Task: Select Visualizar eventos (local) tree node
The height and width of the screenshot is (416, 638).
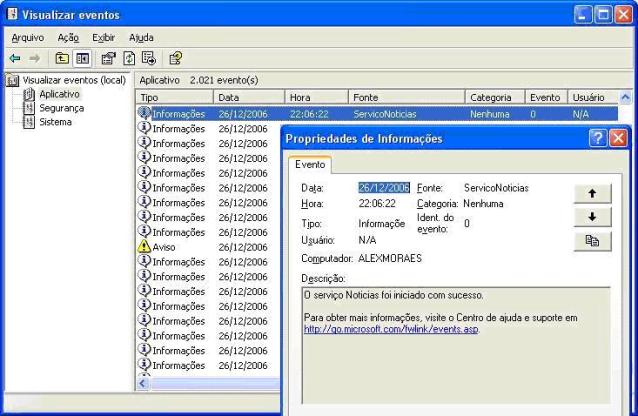Action: pyautogui.click(x=74, y=80)
